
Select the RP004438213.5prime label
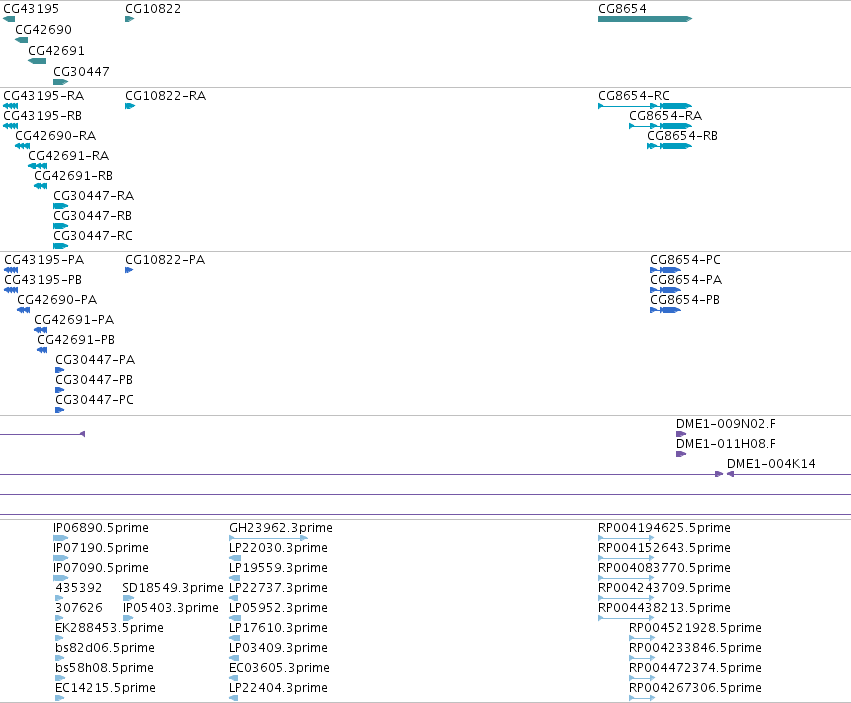point(665,607)
